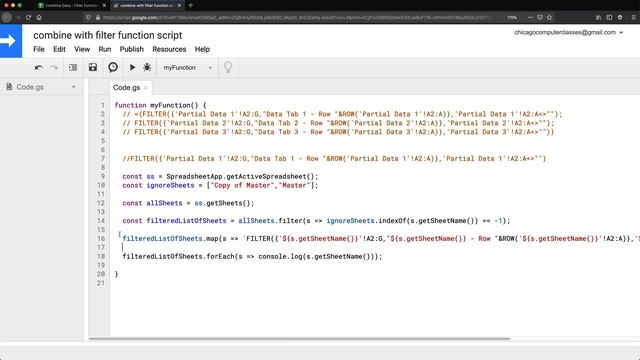The height and width of the screenshot is (360, 640).
Task: Click the 'const filteredListOfSheets' declaration line
Action: pyautogui.click(x=316, y=221)
